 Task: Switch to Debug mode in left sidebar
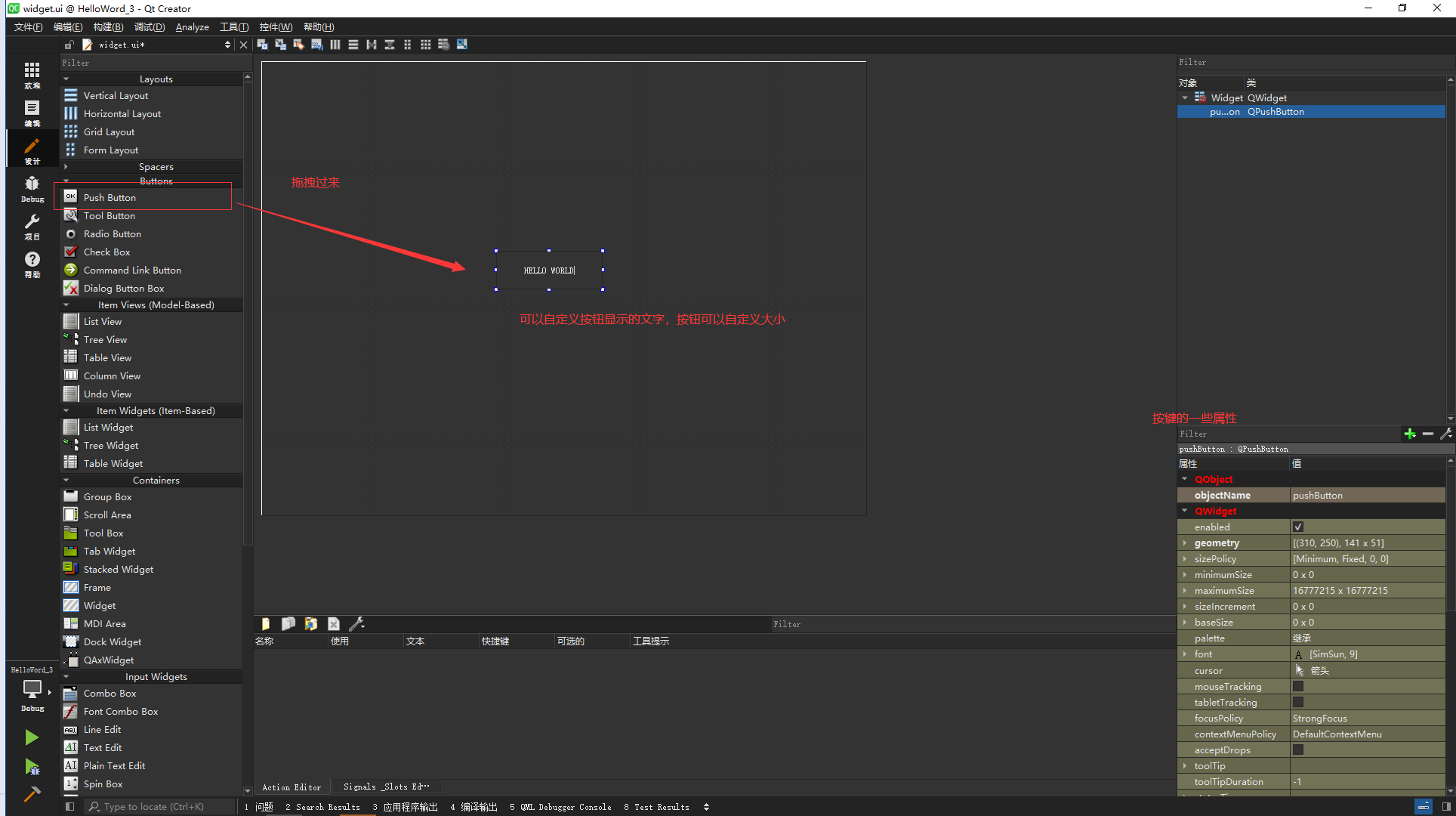pyautogui.click(x=32, y=188)
